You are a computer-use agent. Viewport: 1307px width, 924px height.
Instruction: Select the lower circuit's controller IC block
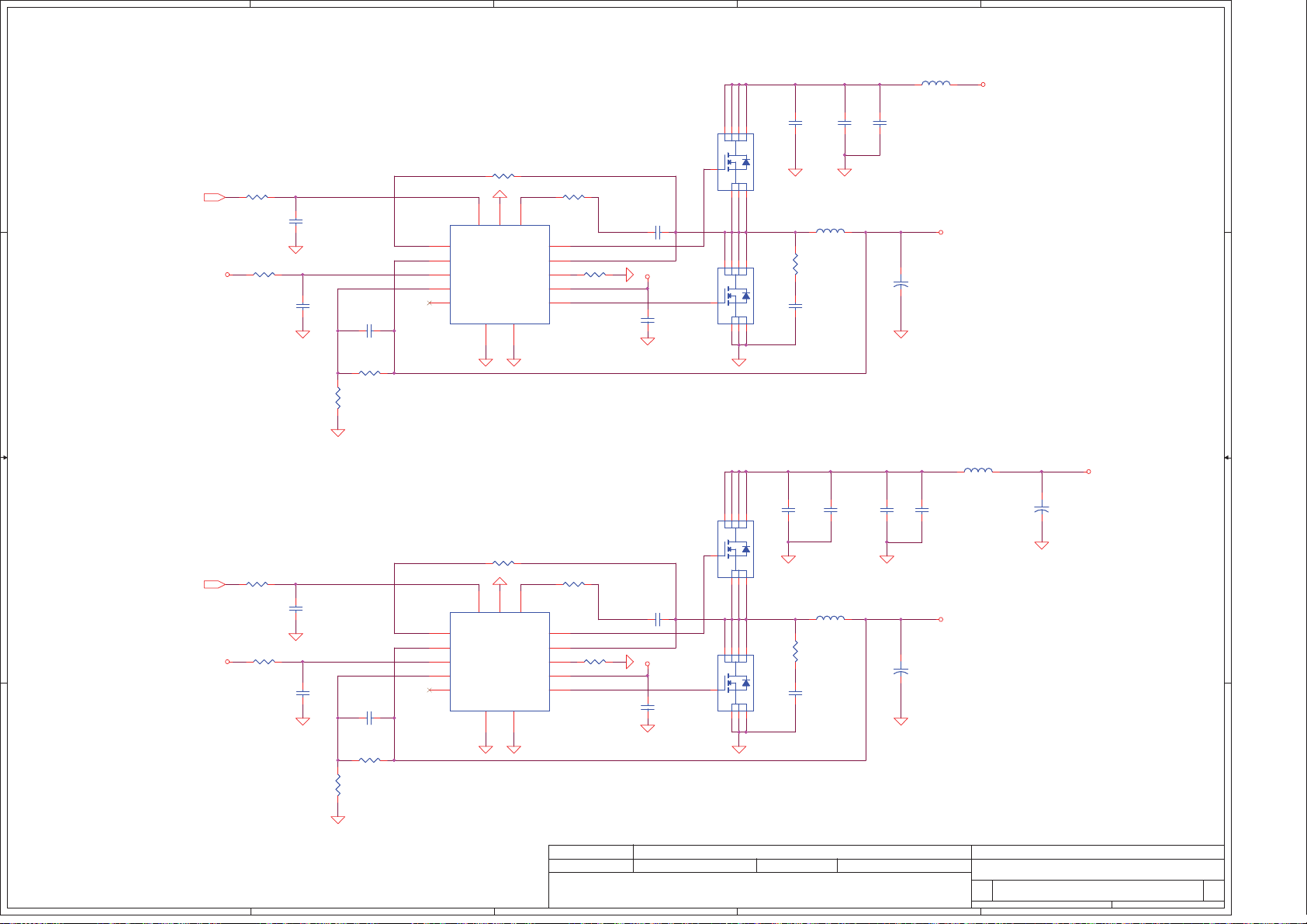(500, 661)
